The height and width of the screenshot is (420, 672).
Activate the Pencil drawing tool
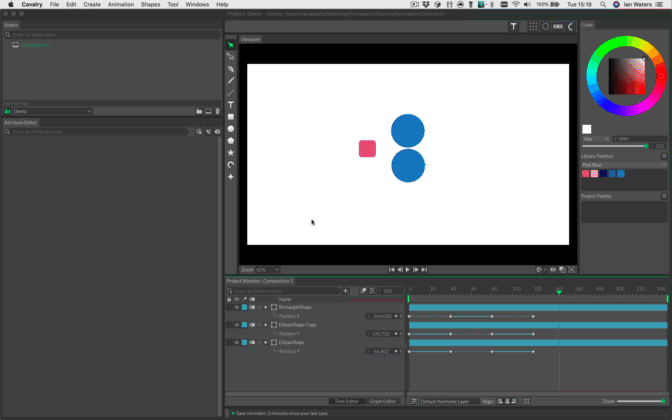click(x=231, y=81)
